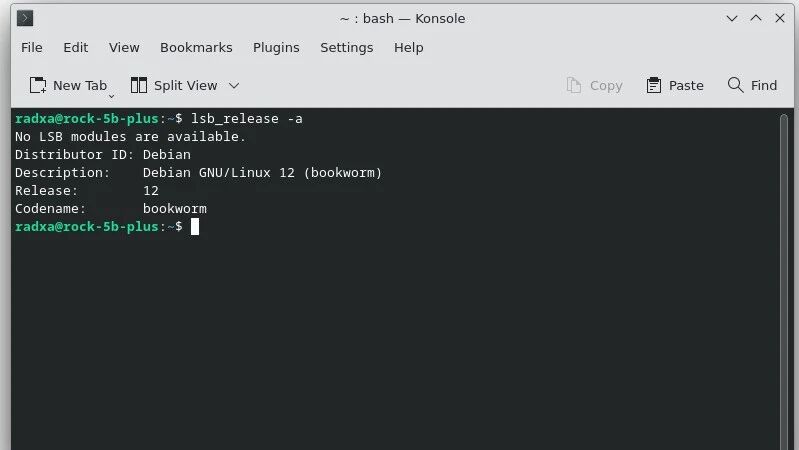Open the Edit menu
This screenshot has width=799, height=450.
pos(76,48)
